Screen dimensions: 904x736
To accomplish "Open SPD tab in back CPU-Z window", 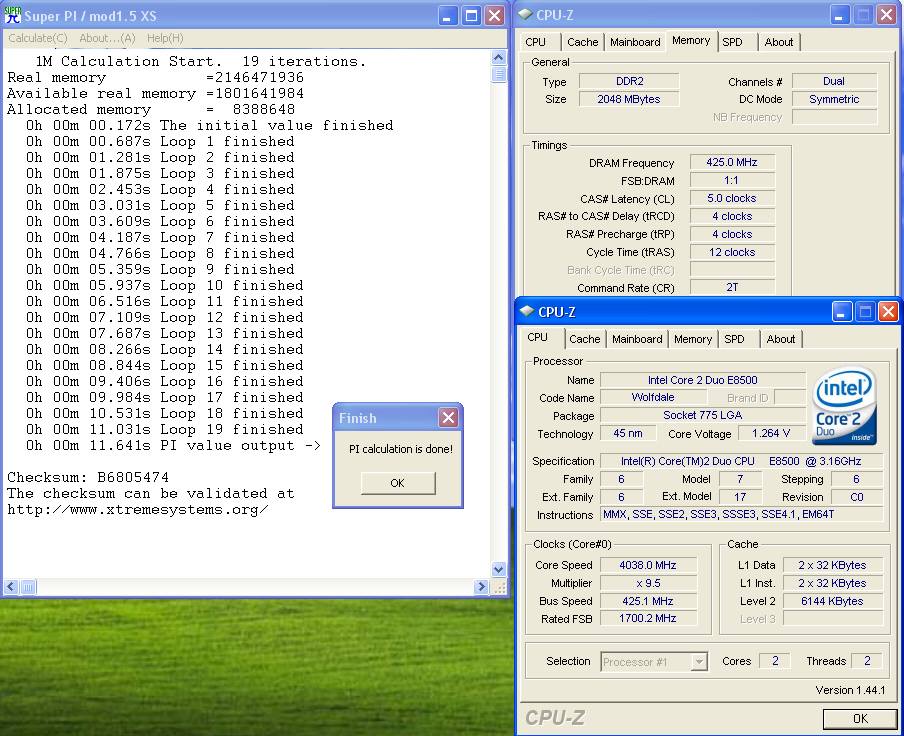I will 733,42.
